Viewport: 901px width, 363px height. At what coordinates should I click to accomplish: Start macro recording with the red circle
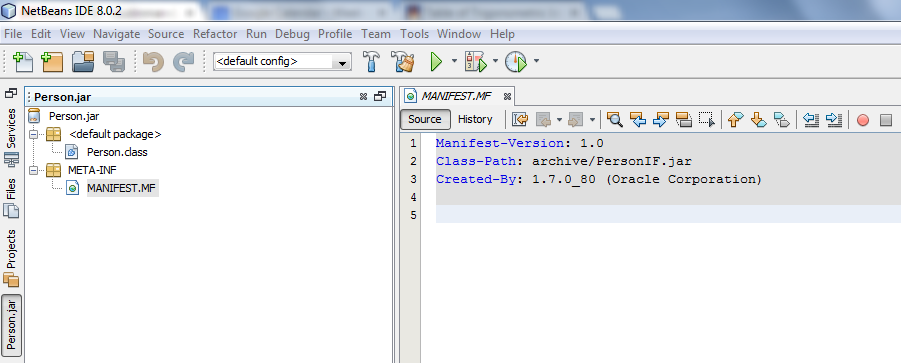point(863,120)
